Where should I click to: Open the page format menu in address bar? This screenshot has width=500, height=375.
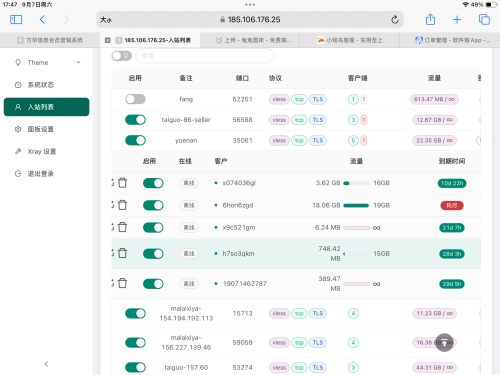[x=106, y=20]
